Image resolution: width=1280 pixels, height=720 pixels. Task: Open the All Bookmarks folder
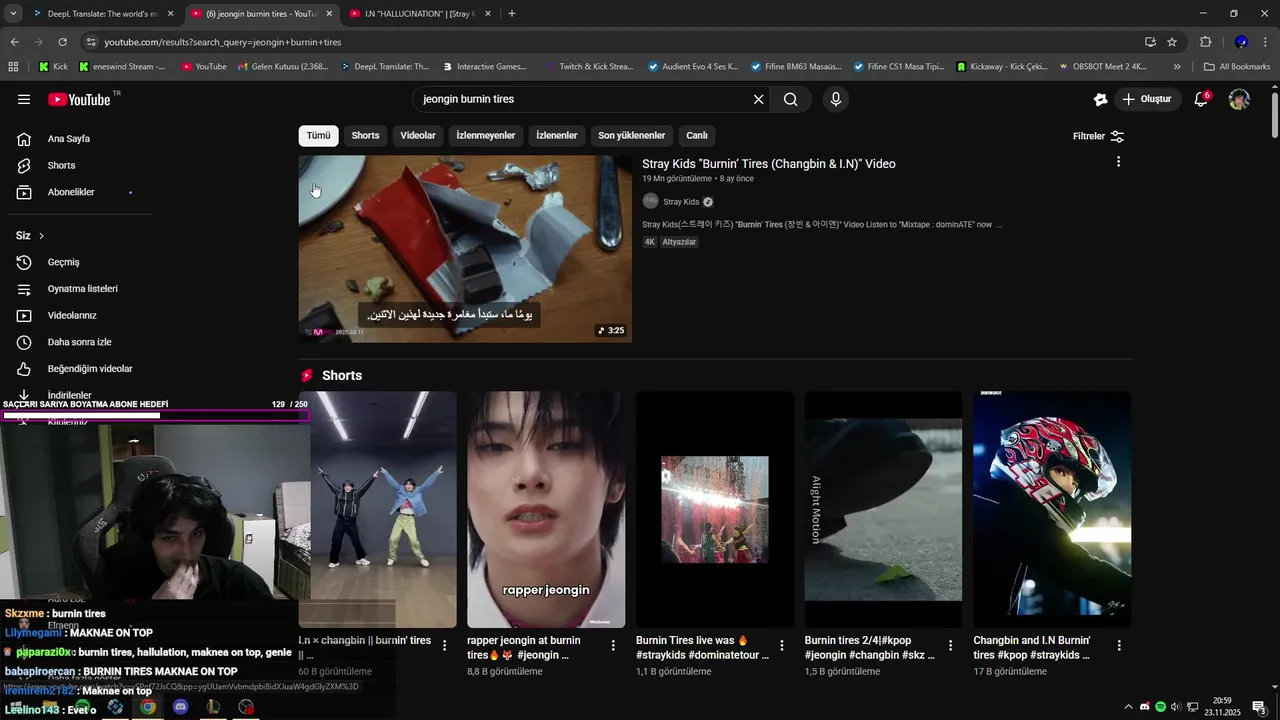point(1237,67)
